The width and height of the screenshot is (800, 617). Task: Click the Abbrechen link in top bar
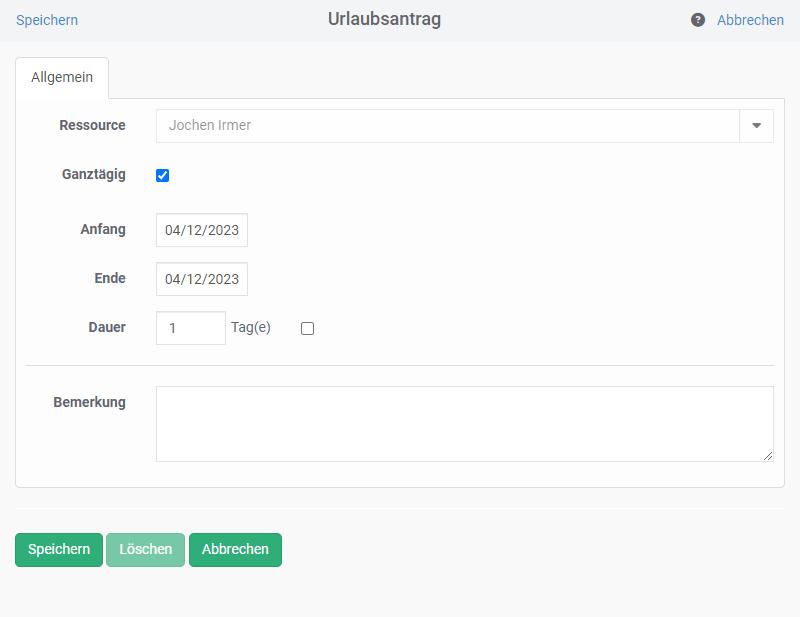click(x=750, y=20)
